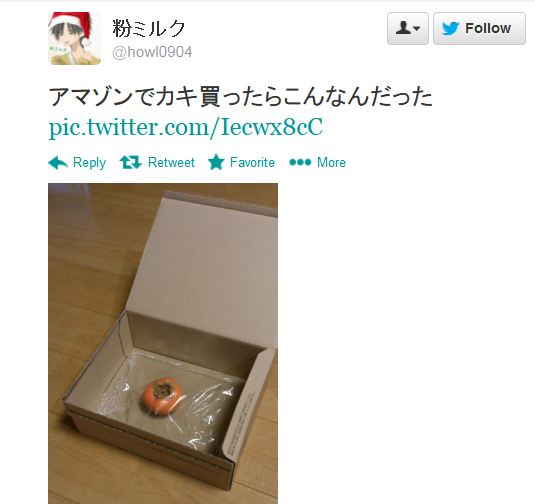The image size is (535, 504).
Task: Select the Retweet text action
Action: pos(171,162)
